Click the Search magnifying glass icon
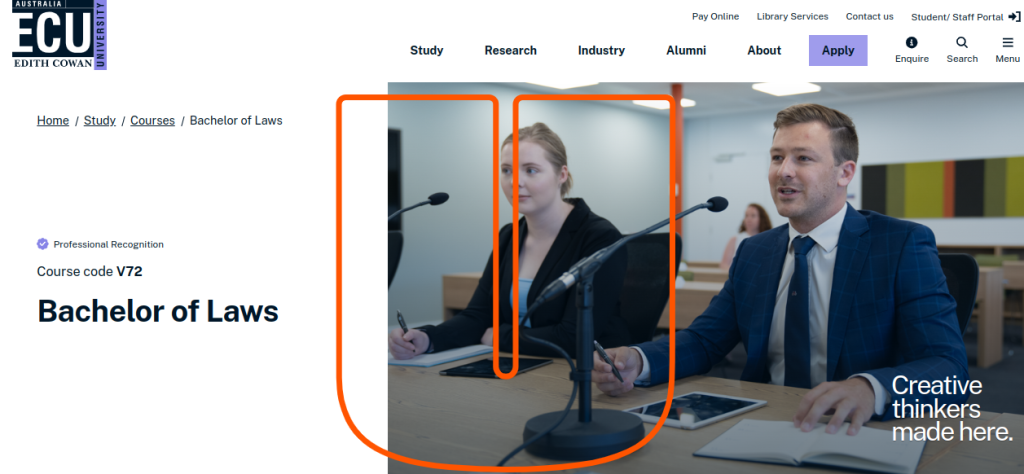This screenshot has height=474, width=1024. tap(962, 43)
